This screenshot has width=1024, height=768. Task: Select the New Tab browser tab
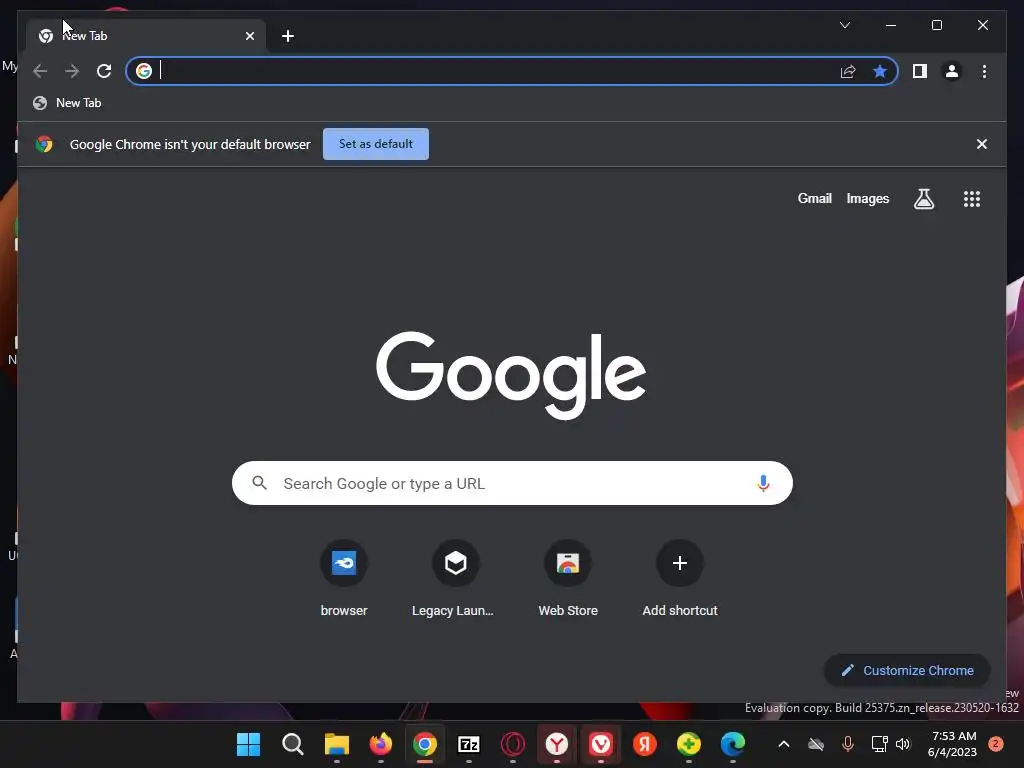146,36
